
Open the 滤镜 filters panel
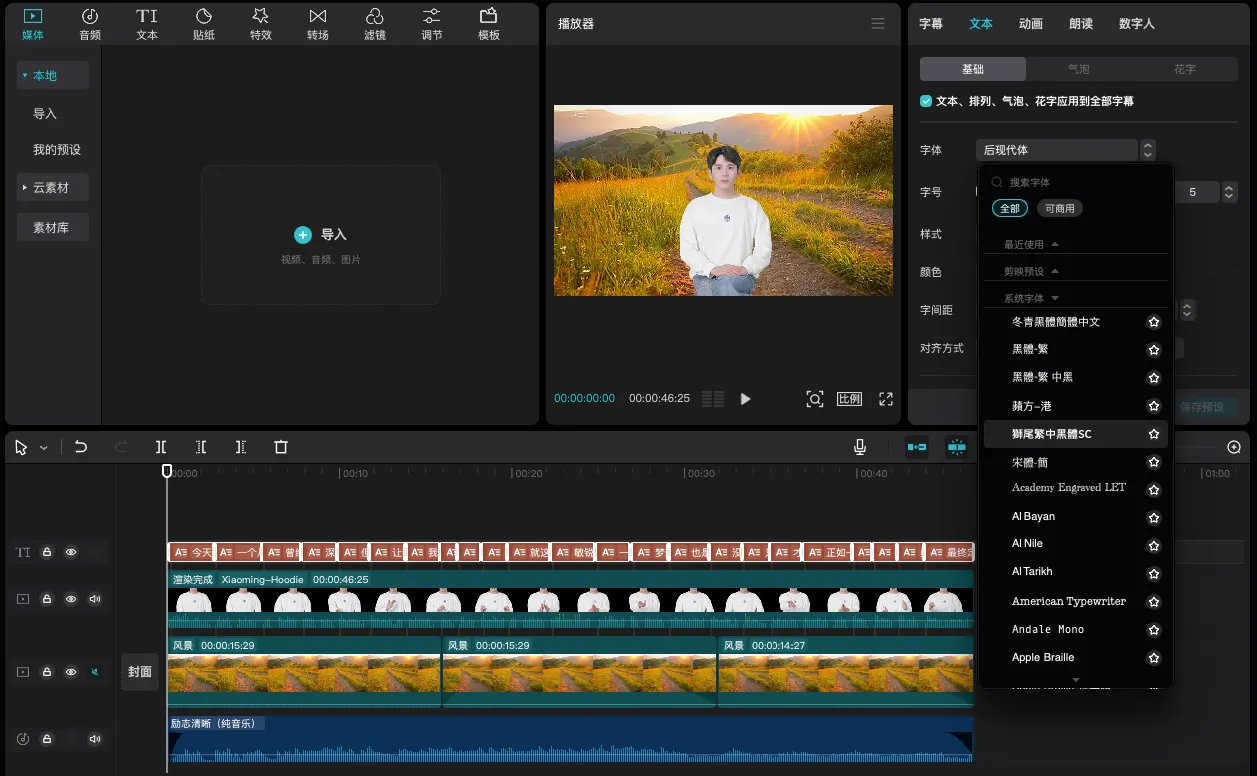[375, 24]
